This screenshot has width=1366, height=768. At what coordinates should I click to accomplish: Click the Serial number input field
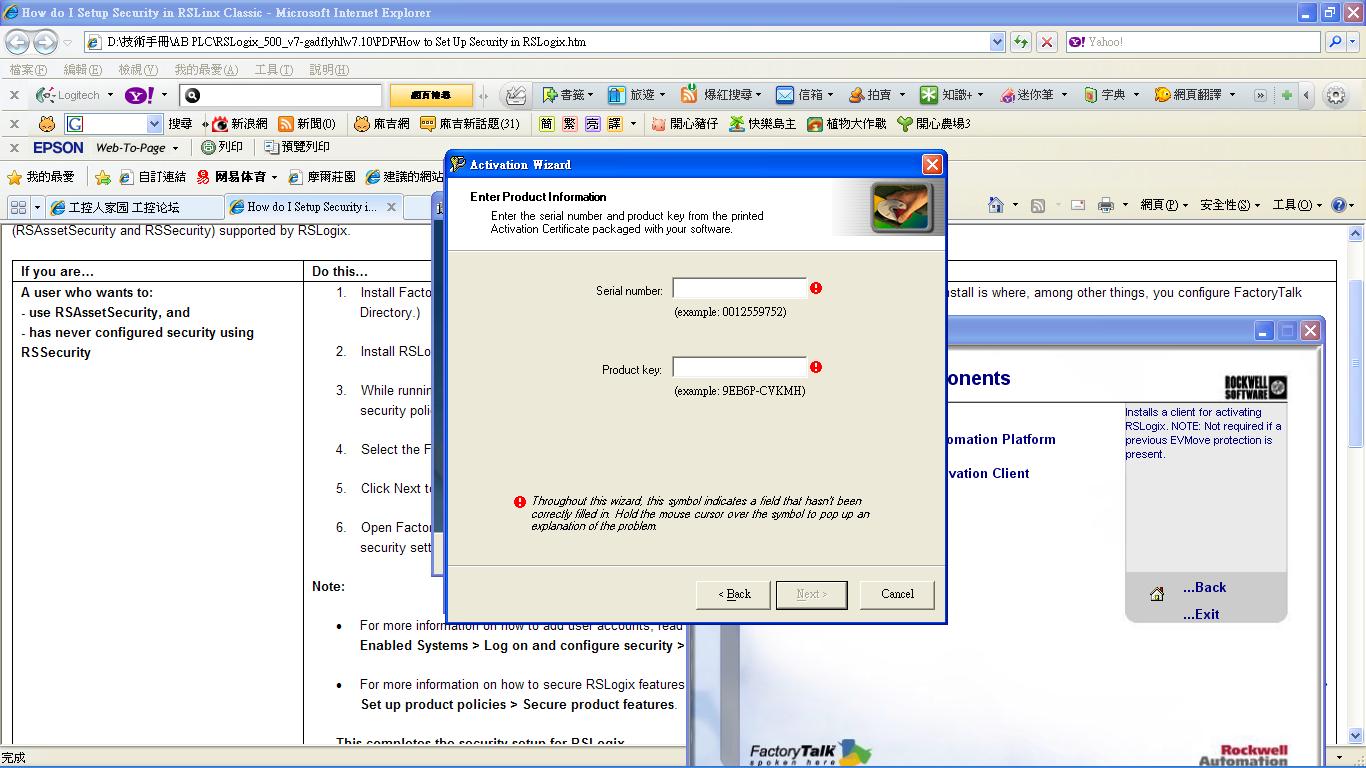(739, 289)
